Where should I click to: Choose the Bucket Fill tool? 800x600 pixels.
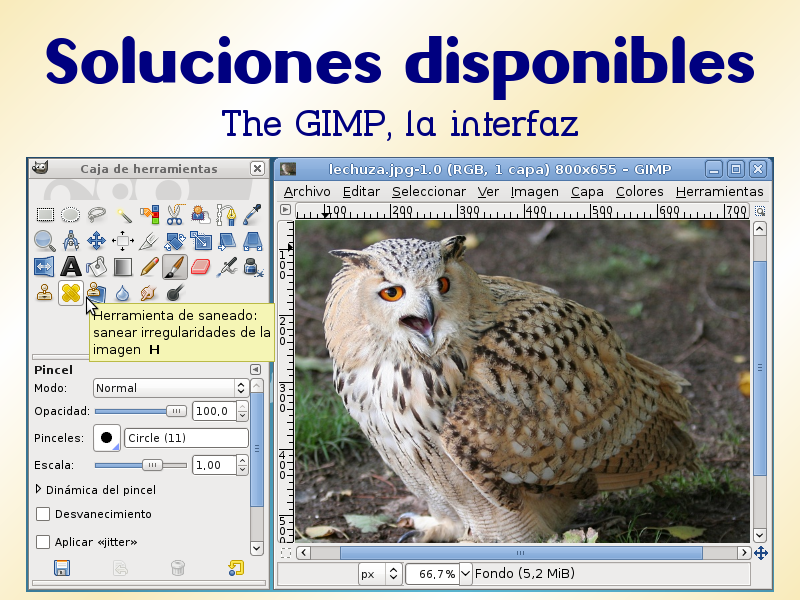(x=95, y=267)
